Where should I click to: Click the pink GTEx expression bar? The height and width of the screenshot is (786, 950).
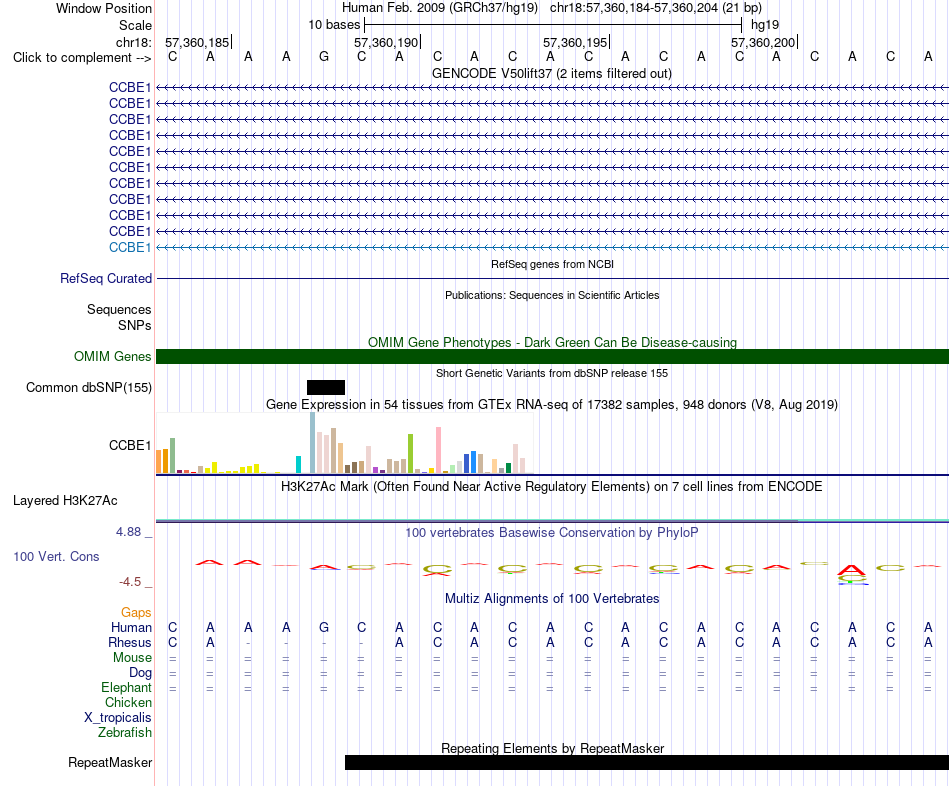coord(438,450)
